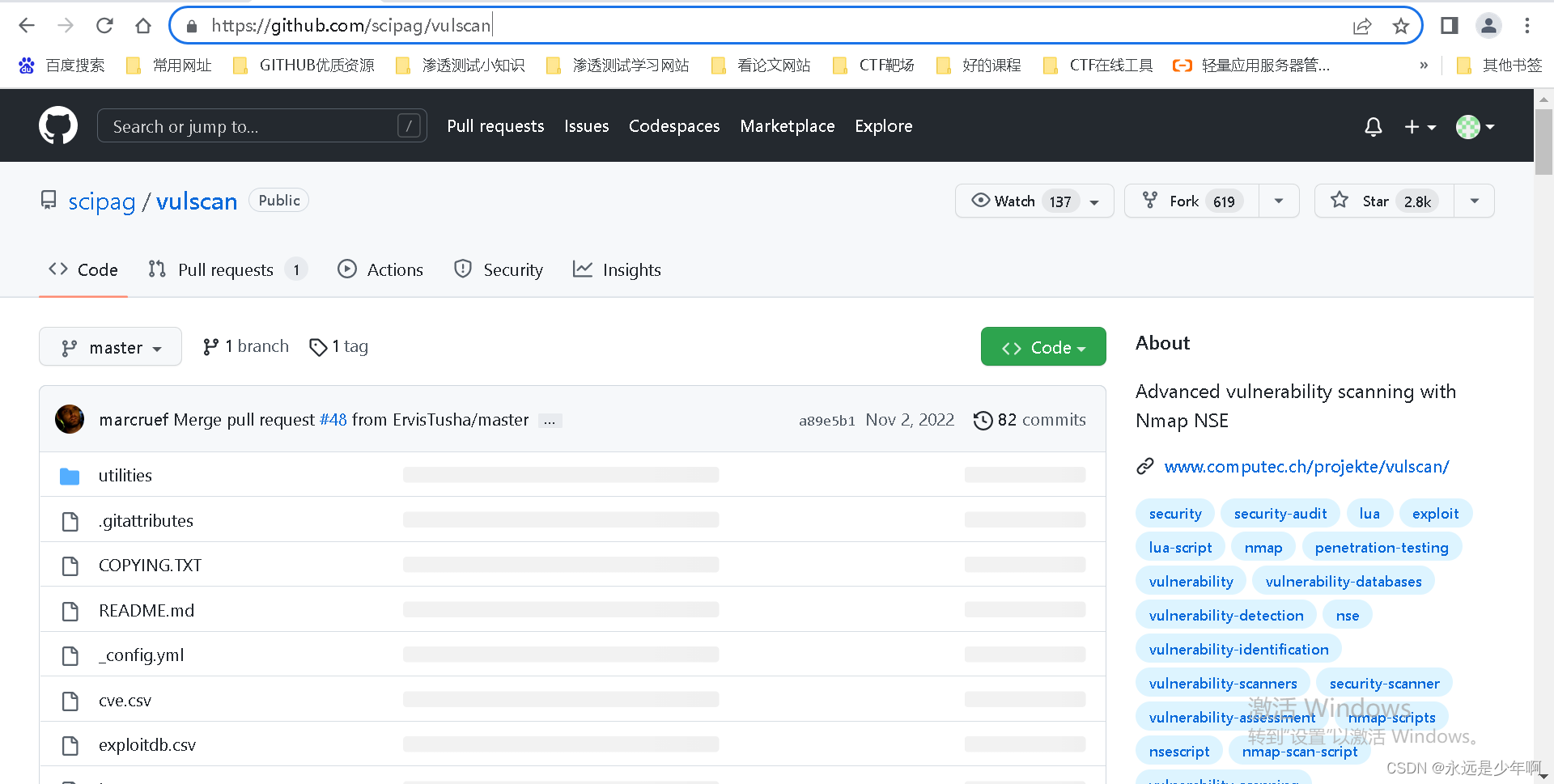Viewport: 1554px width, 784px height.
Task: Open README.md file
Action: [x=146, y=611]
